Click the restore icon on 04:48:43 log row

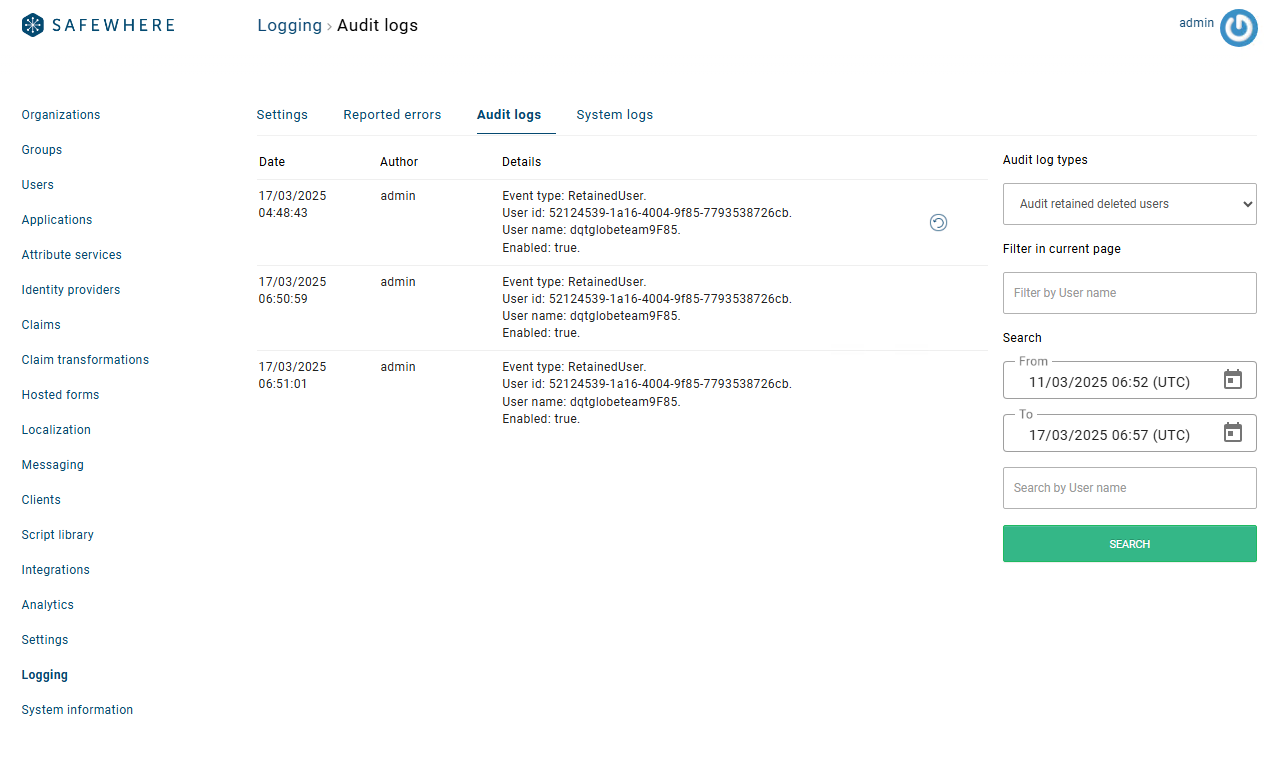click(938, 223)
